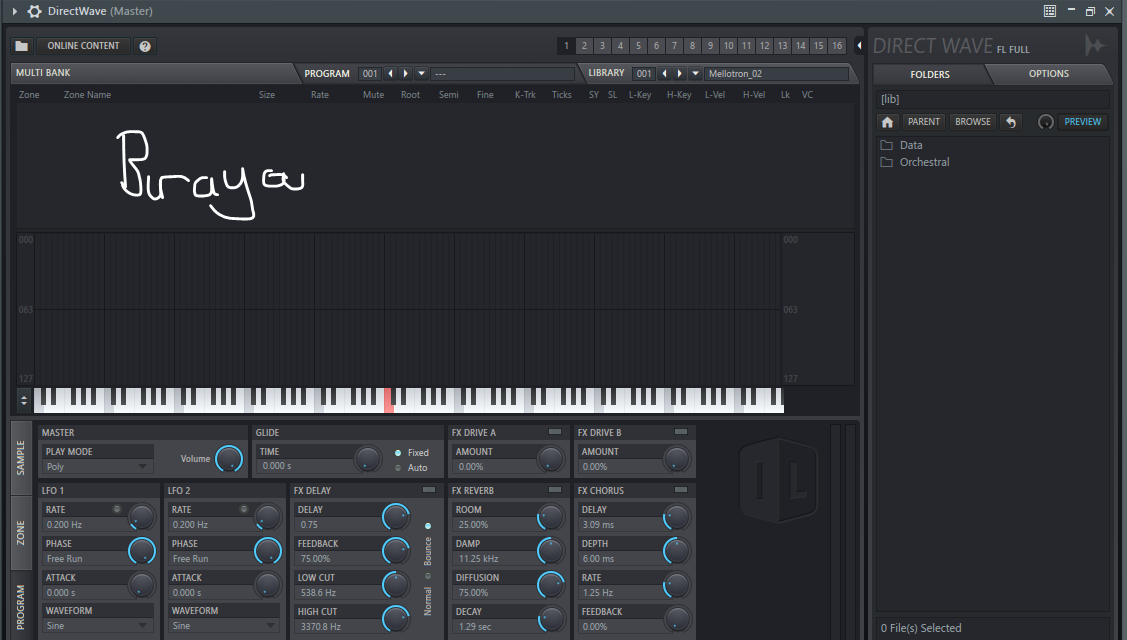Select previous program arrow

pyautogui.click(x=390, y=73)
